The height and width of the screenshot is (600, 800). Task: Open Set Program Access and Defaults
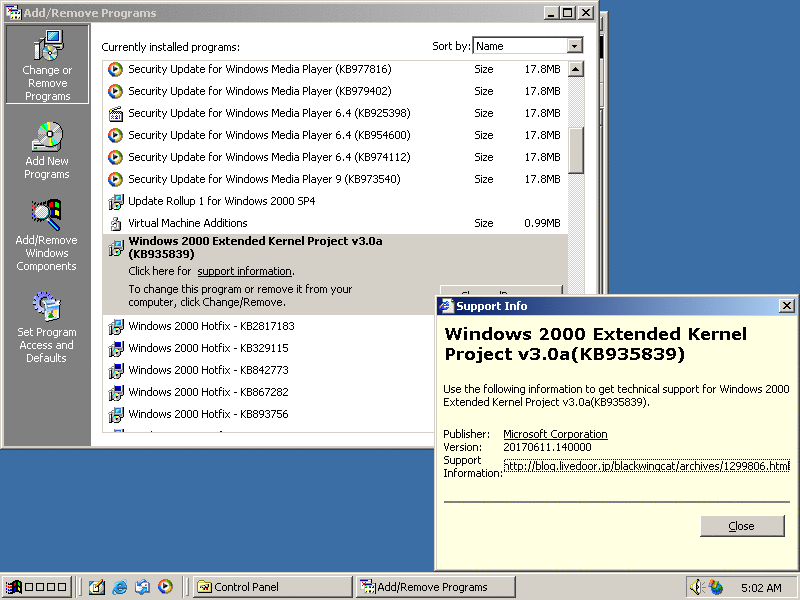click(46, 327)
